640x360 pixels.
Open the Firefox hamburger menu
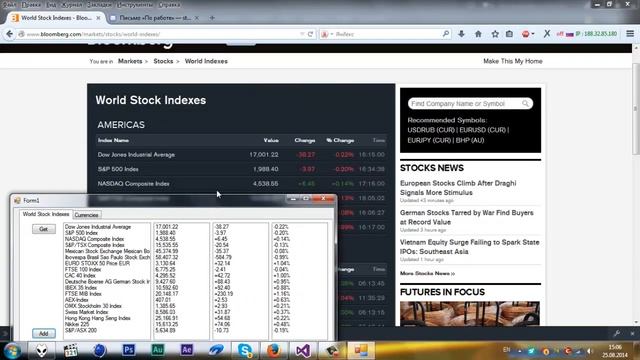630,34
